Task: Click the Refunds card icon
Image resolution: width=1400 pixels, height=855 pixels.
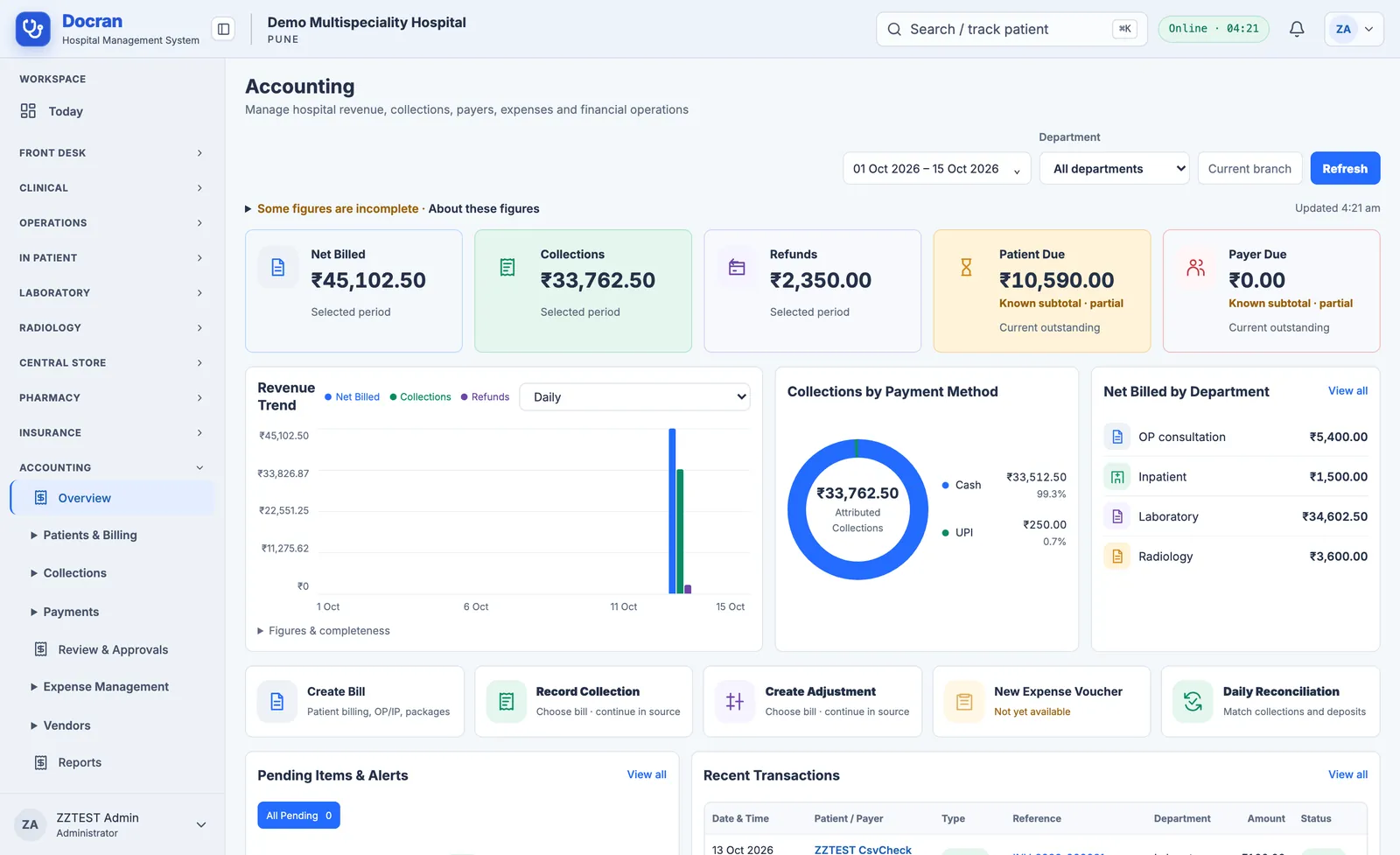Action: coord(737,267)
